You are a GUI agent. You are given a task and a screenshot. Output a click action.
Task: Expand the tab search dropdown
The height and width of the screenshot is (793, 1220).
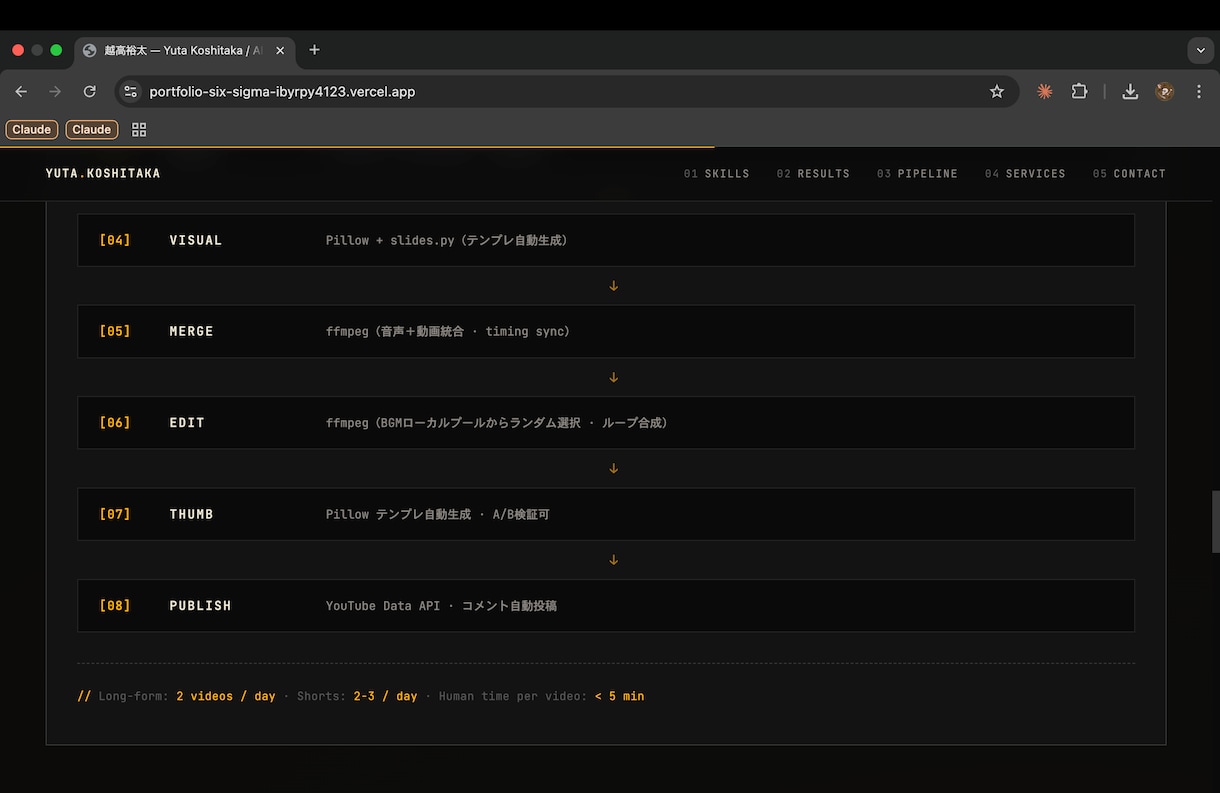pyautogui.click(x=1200, y=50)
